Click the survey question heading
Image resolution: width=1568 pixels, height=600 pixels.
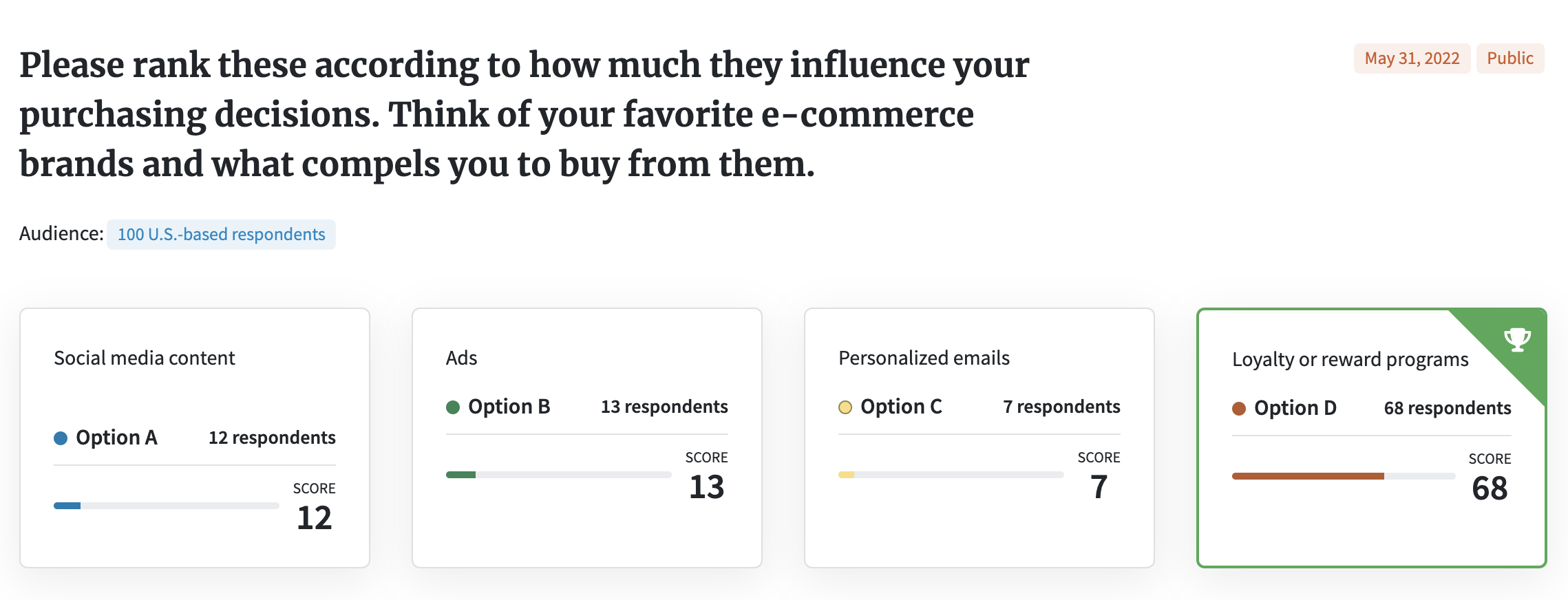[525, 114]
